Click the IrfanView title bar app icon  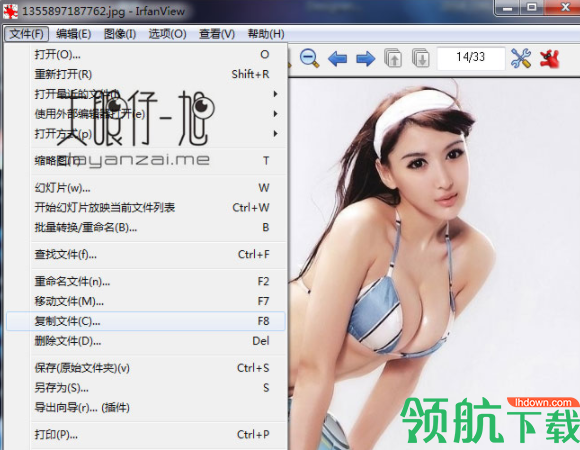(x=10, y=11)
